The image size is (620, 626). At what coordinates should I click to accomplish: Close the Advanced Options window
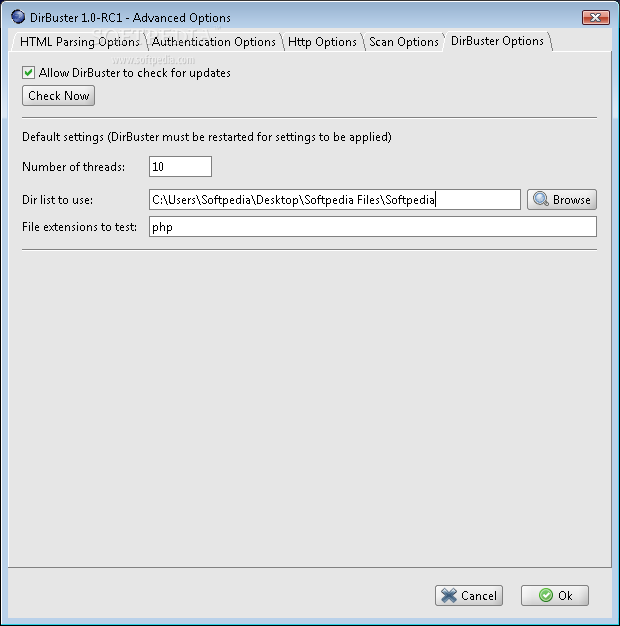[595, 18]
